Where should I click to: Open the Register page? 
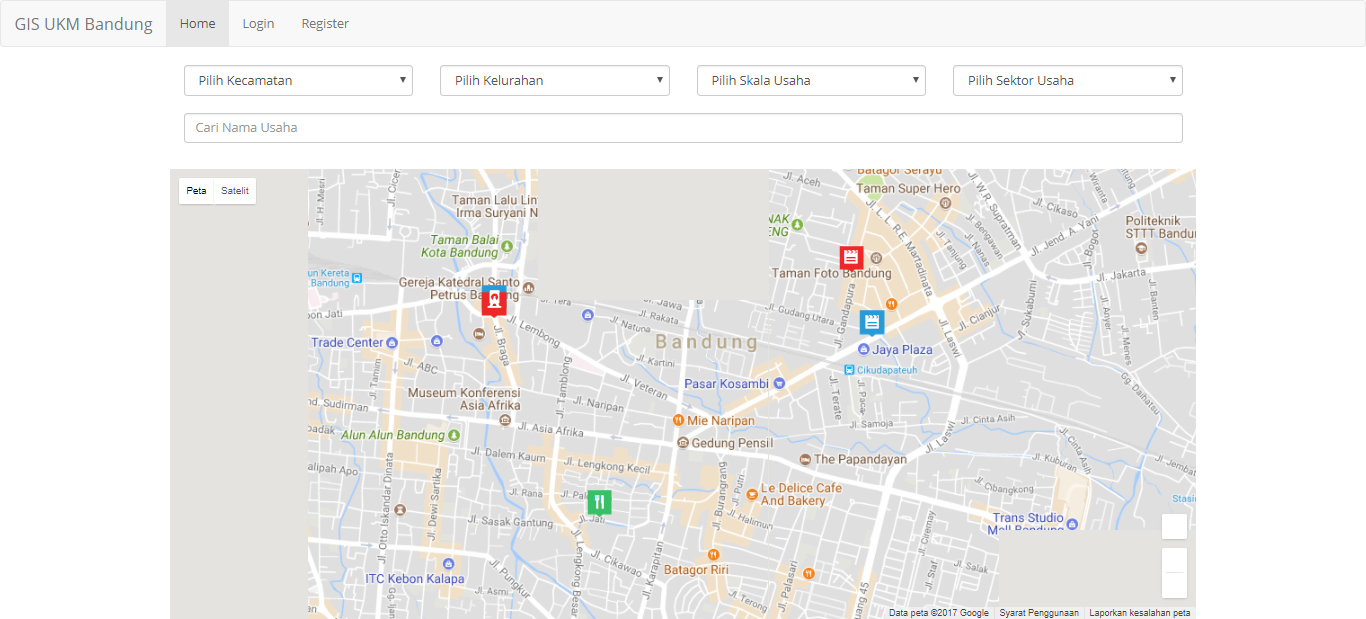[325, 23]
